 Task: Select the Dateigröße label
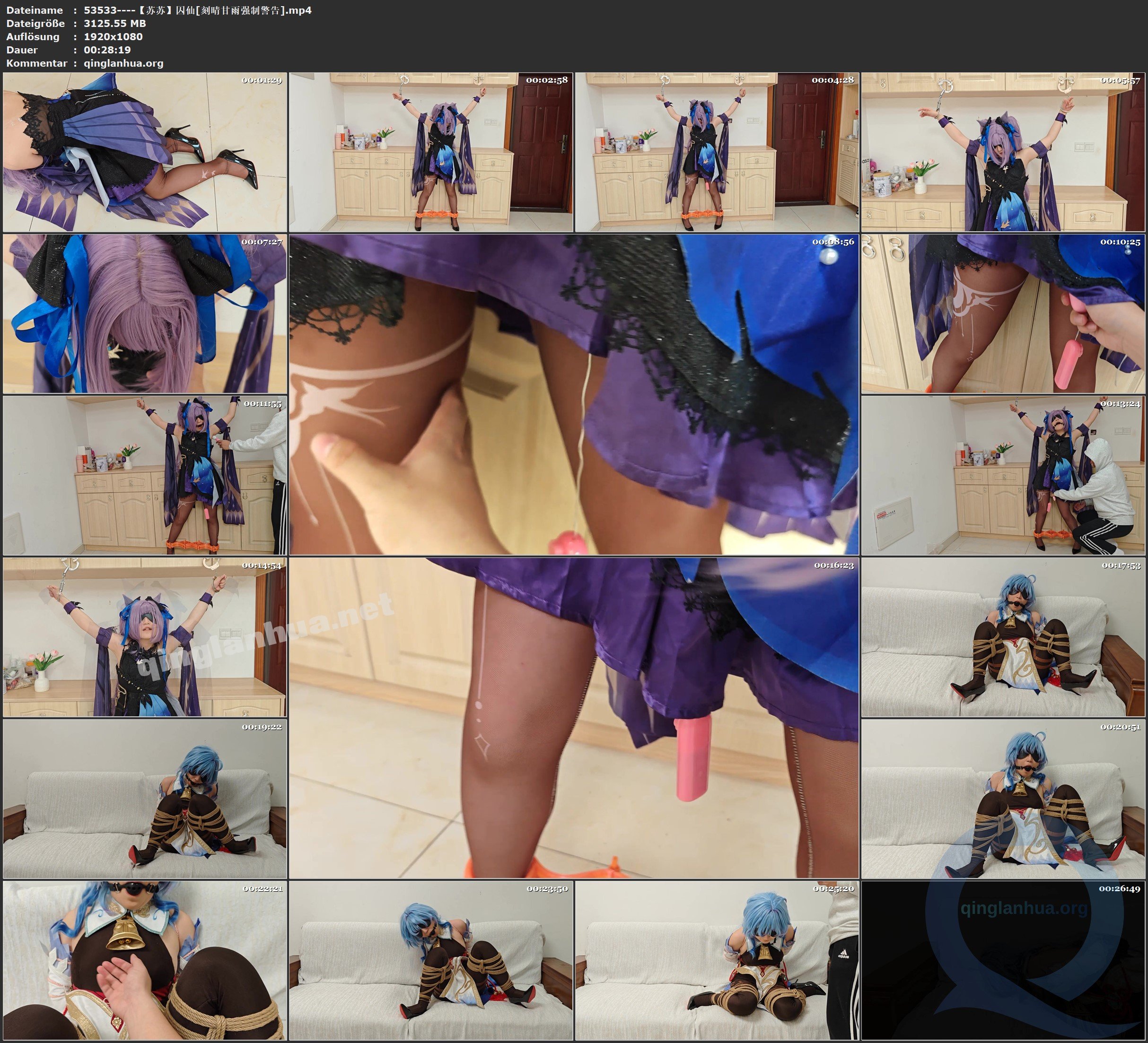click(x=36, y=23)
